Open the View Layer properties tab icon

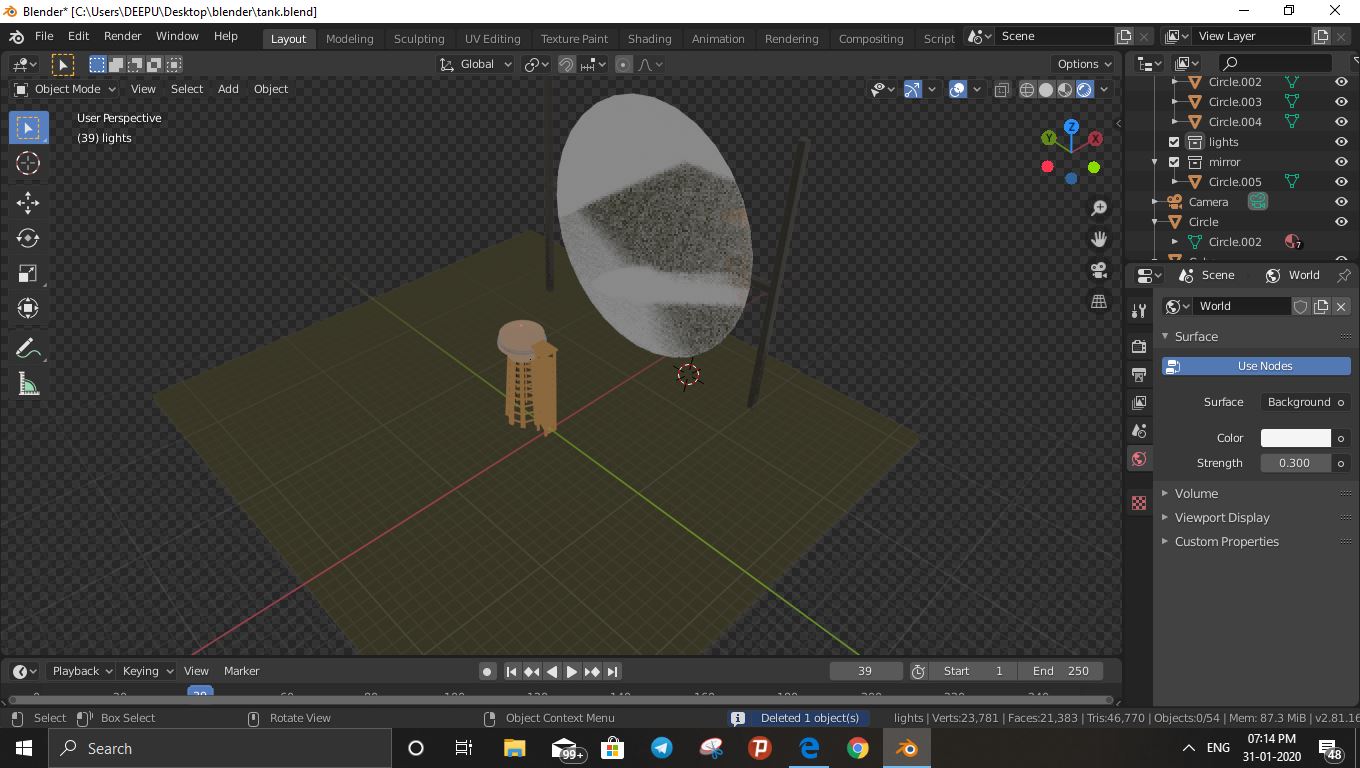[x=1139, y=402]
